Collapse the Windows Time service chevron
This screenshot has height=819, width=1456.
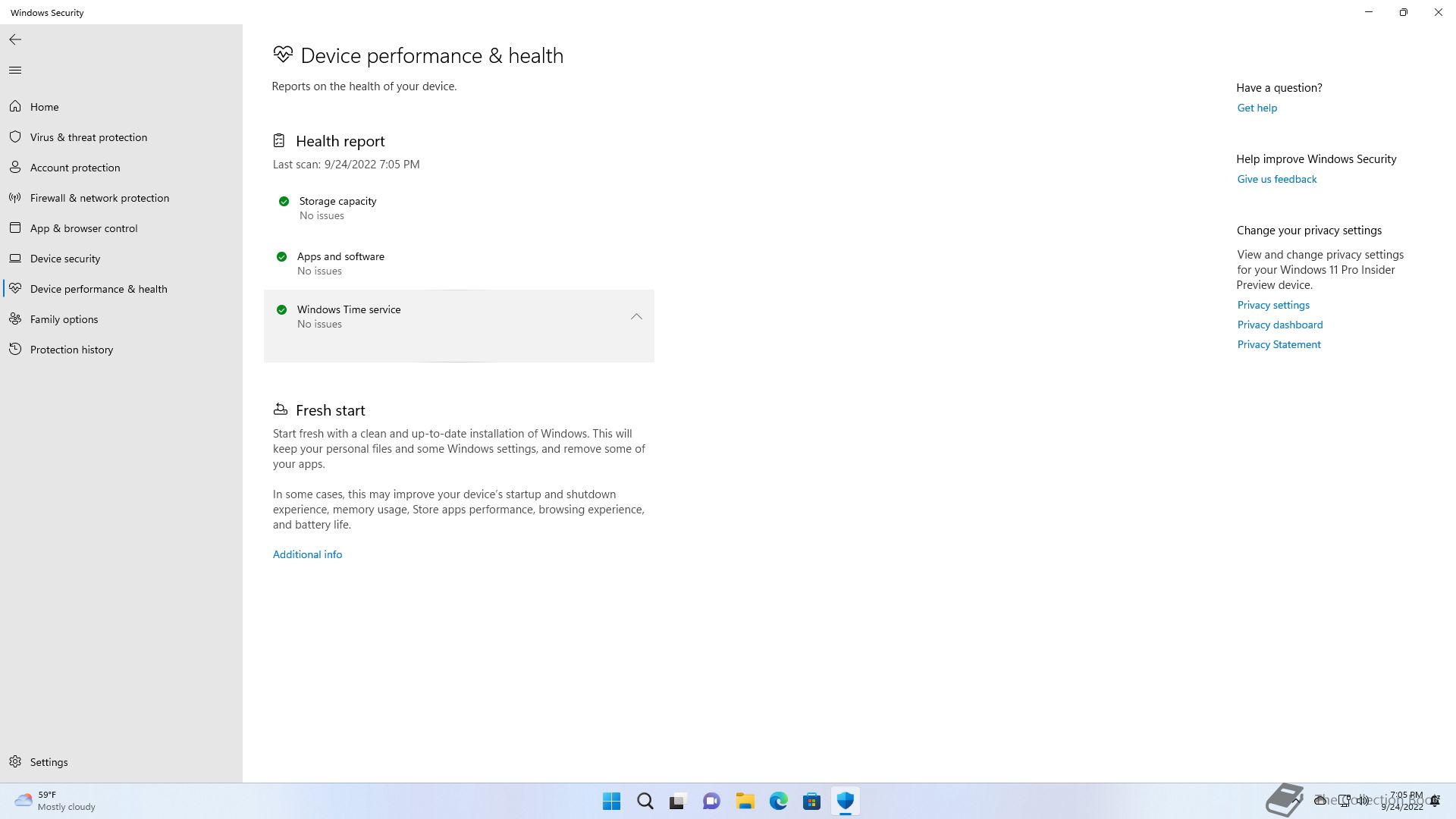point(636,317)
